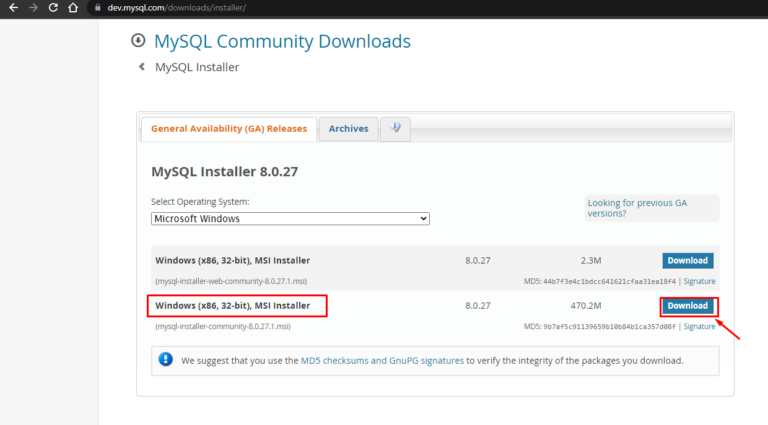Click the download circle icon beside page title

(138, 40)
